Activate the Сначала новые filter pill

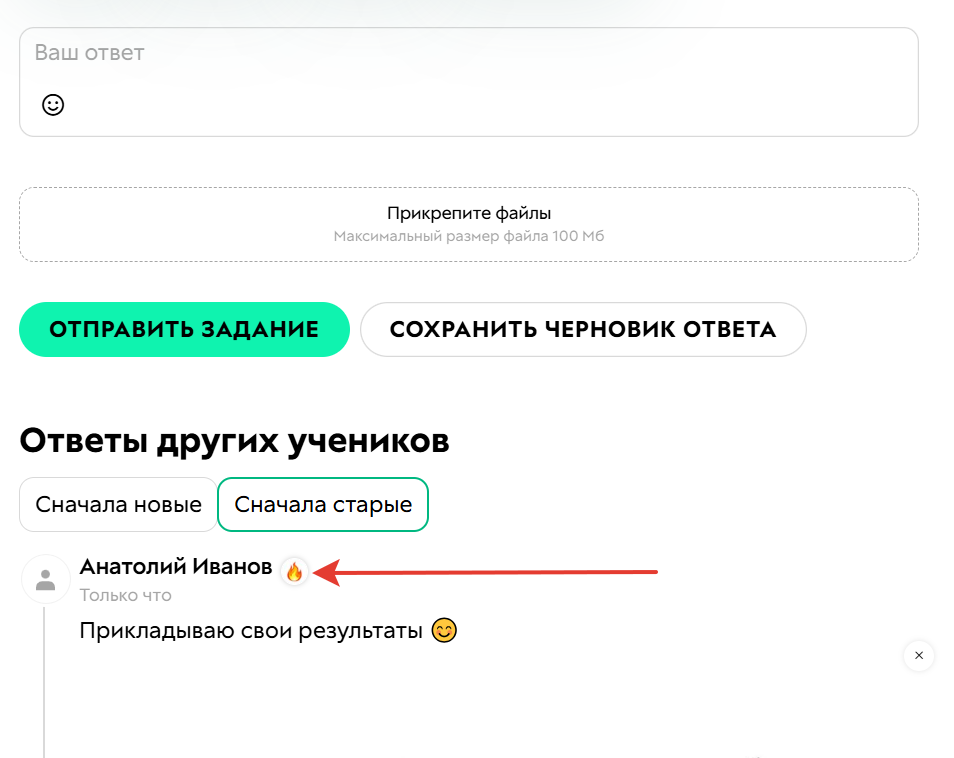point(117,504)
